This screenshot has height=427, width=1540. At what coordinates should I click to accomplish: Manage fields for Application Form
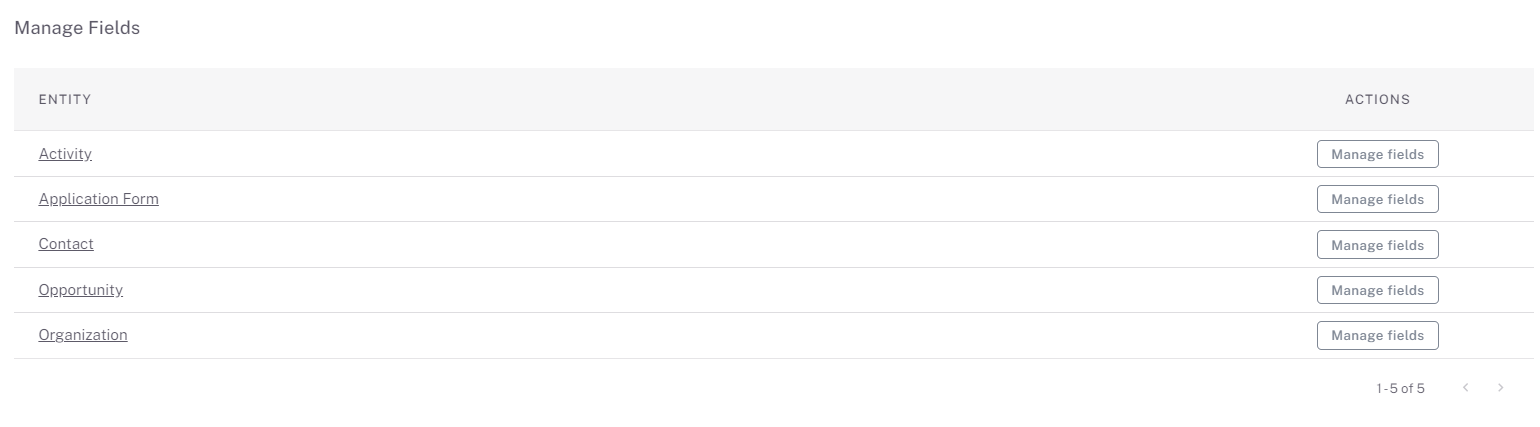1377,200
